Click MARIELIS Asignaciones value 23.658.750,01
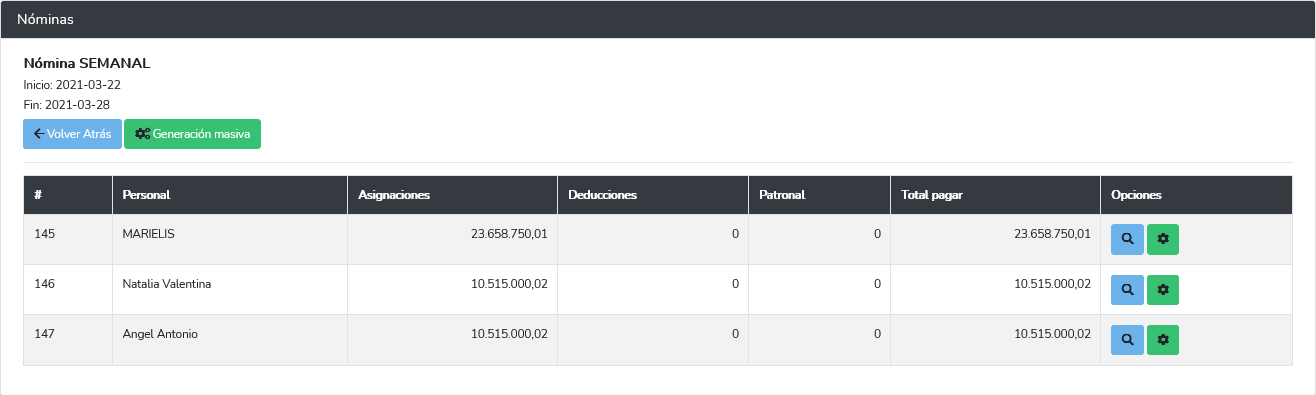The width and height of the screenshot is (1316, 395). pyautogui.click(x=509, y=233)
